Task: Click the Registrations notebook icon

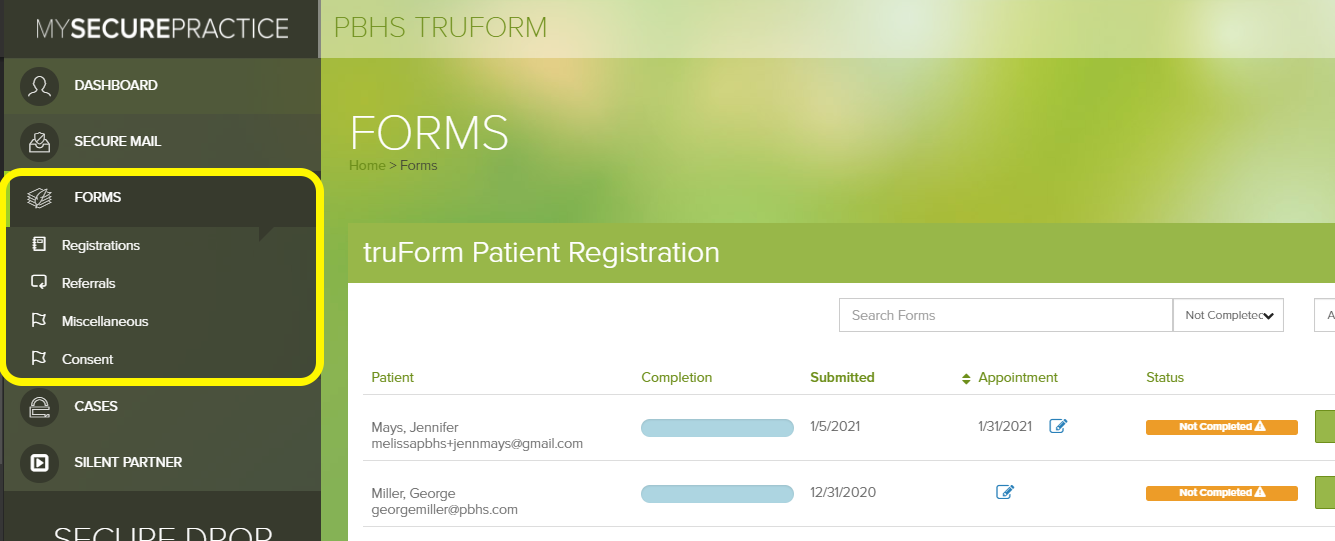Action: point(40,245)
